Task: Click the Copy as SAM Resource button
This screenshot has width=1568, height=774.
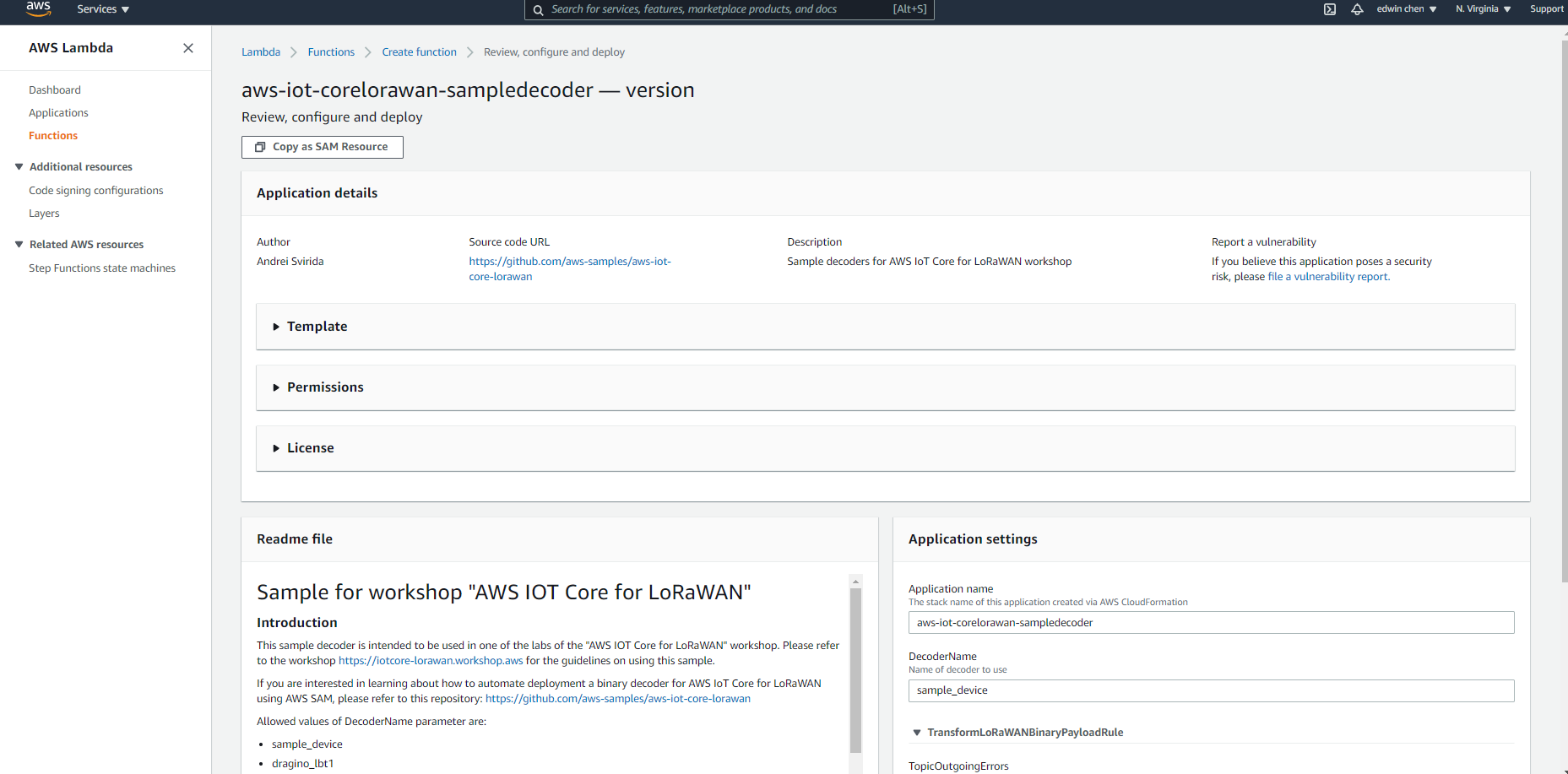Action: (x=323, y=147)
